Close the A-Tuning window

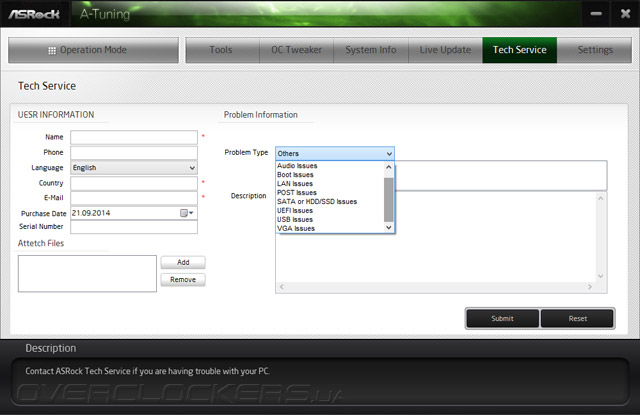625,14
